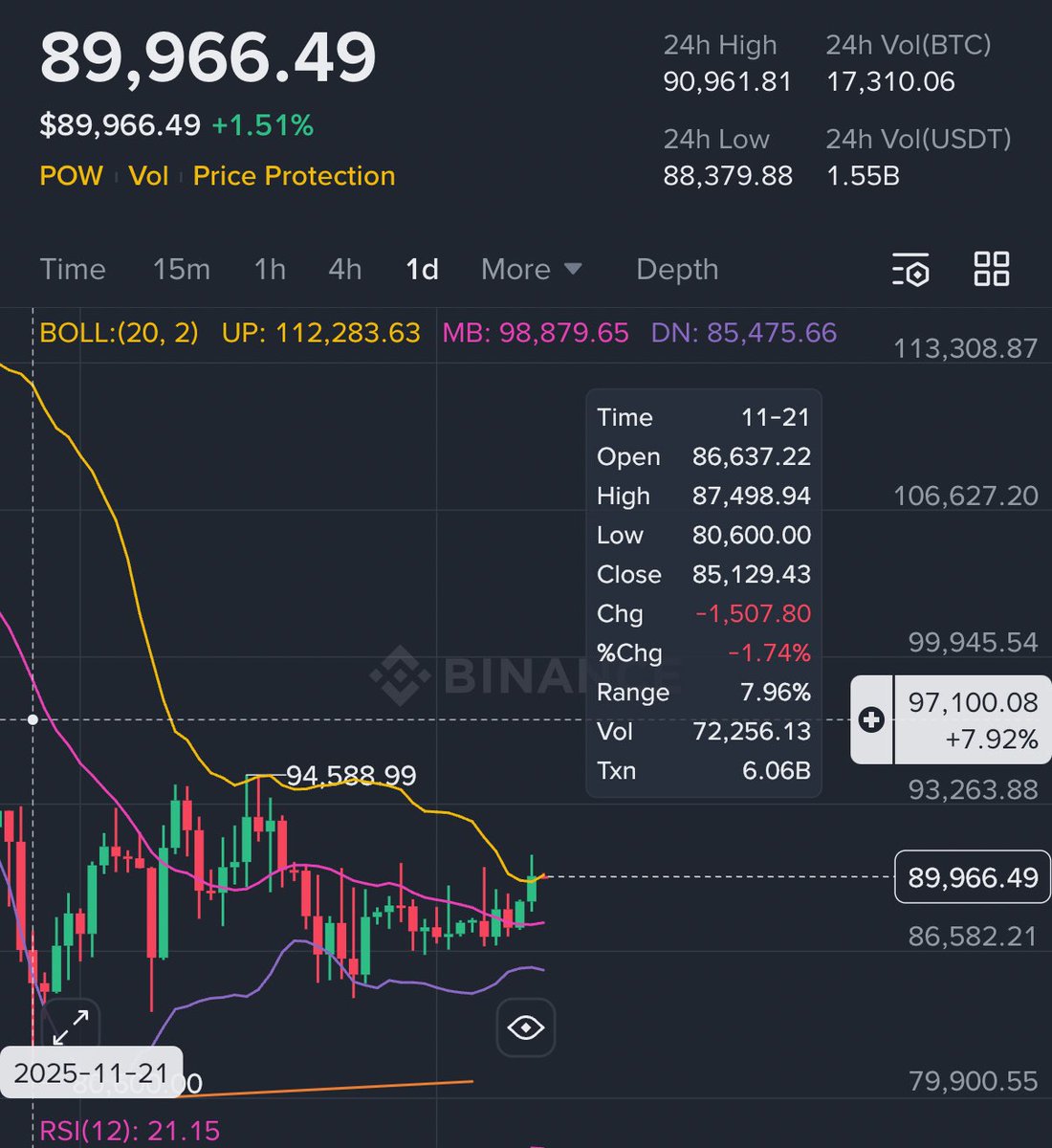Tap the Open 86,637.22 row in tooltip
Viewport: 1052px width, 1148px height.
(x=704, y=456)
